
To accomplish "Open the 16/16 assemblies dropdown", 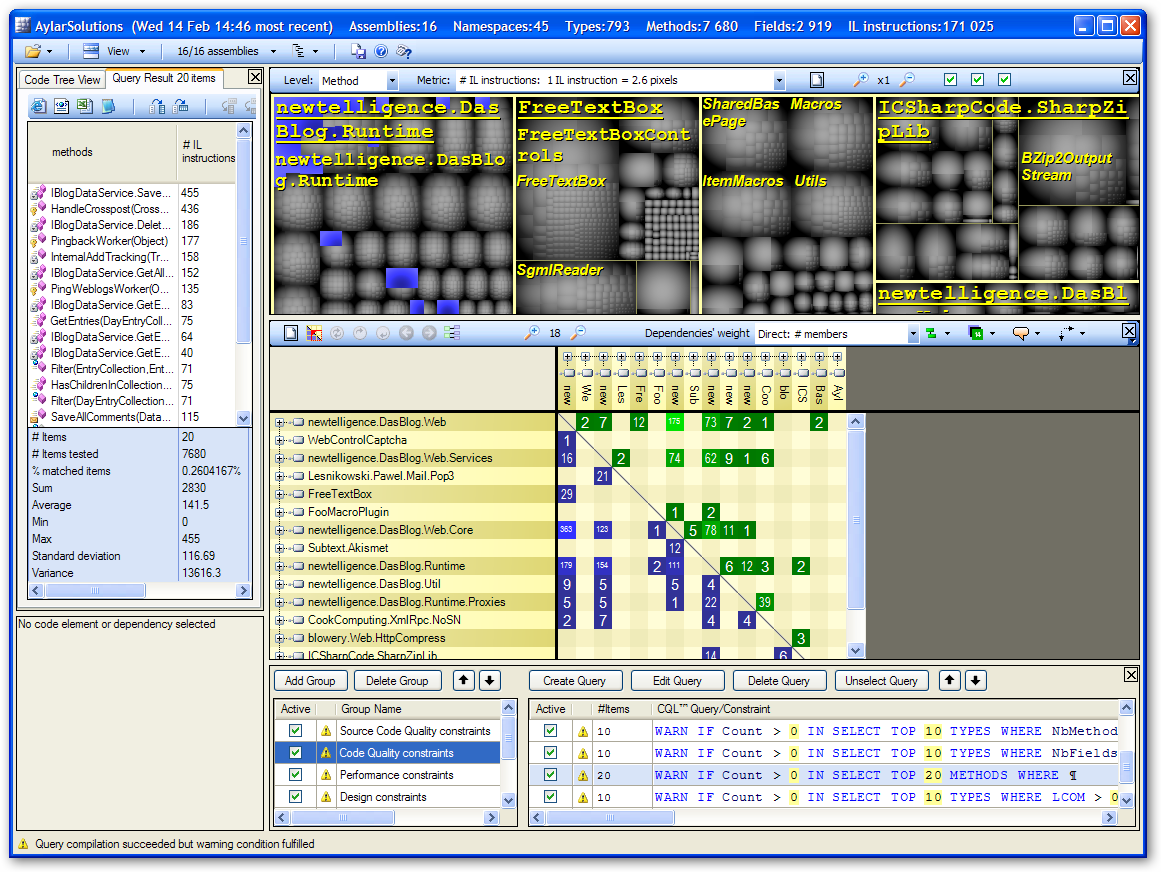I will (226, 51).
